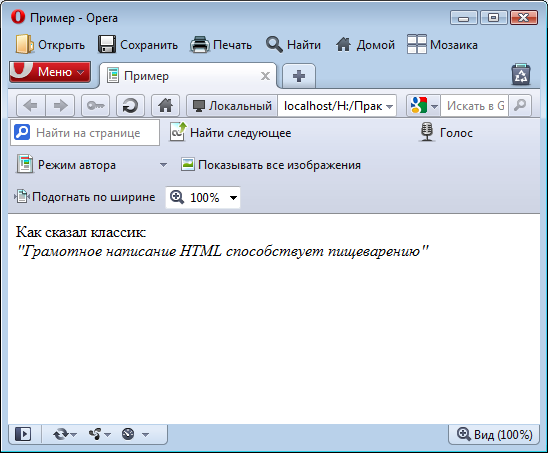Toggle the side panel button in status bar
This screenshot has height=453, width=548.
tap(23, 434)
